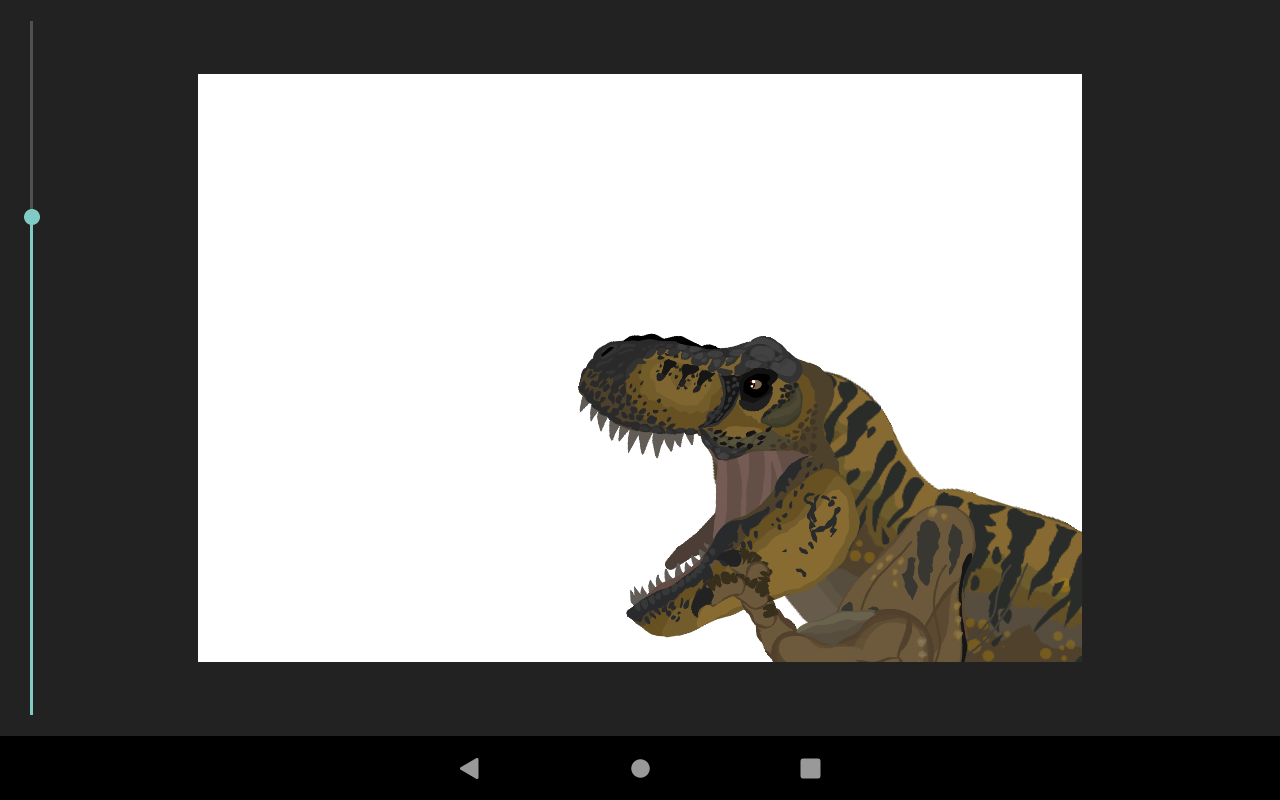Image resolution: width=1280 pixels, height=800 pixels.
Task: Tap the Android home circle button
Action: [640, 768]
